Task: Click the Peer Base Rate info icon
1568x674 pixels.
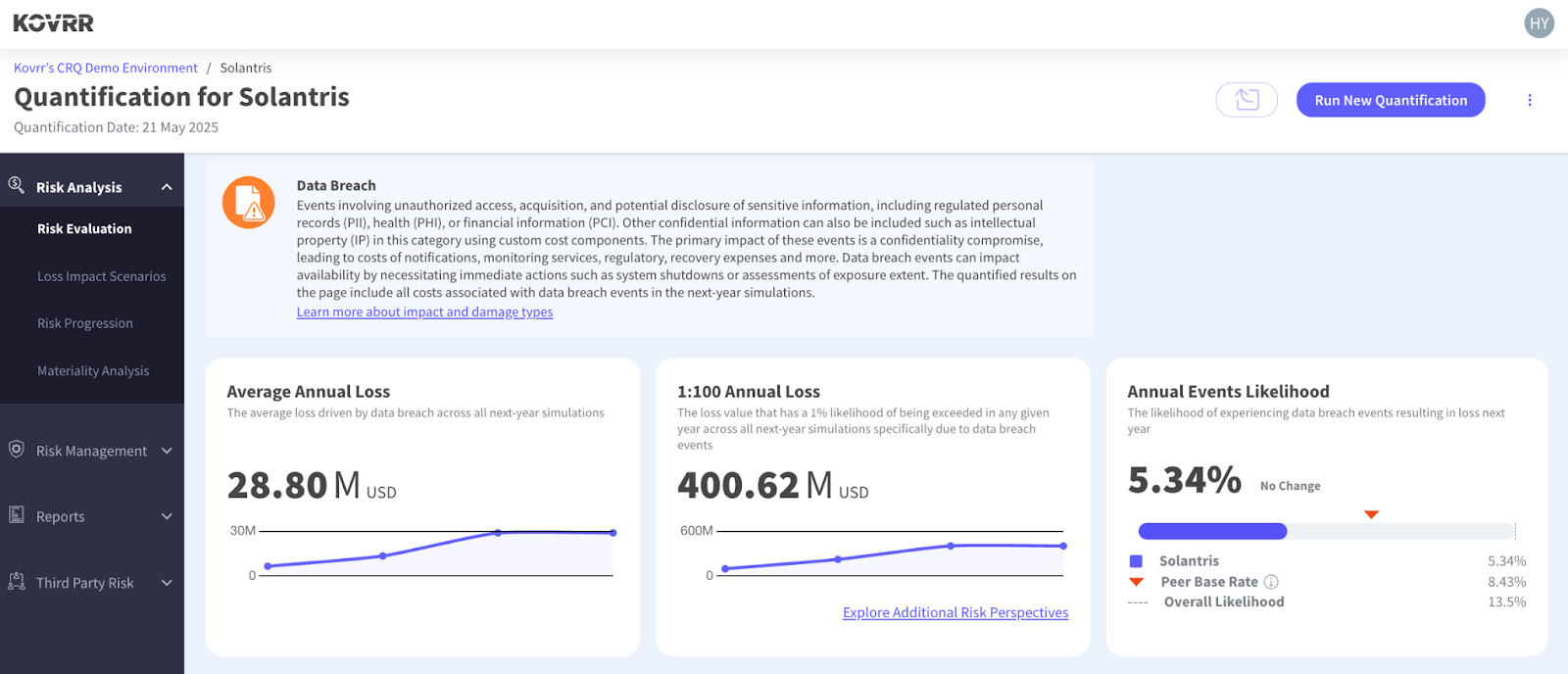Action: pyautogui.click(x=1271, y=582)
